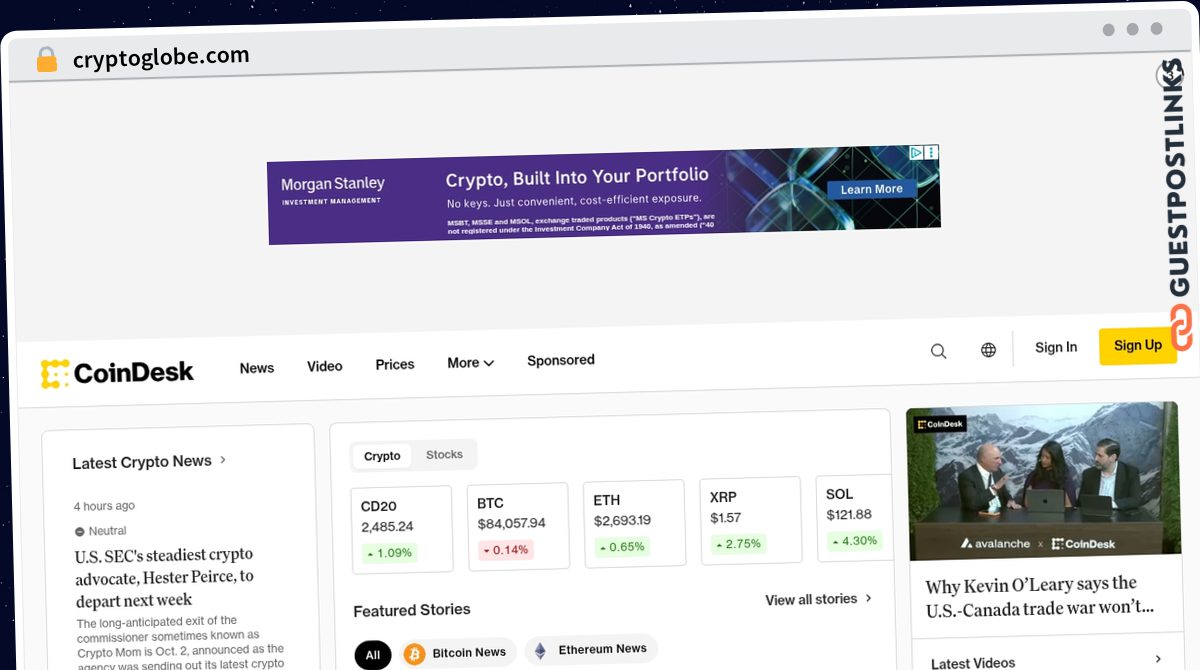Click chevron next to Latest Crypto News
The height and width of the screenshot is (670, 1200).
[223, 460]
